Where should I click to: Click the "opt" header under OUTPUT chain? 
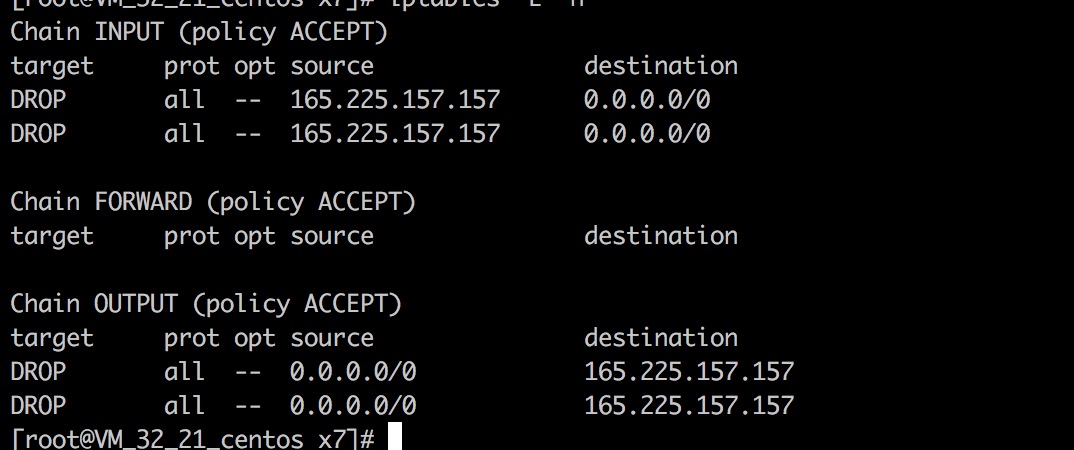pyautogui.click(x=254, y=337)
